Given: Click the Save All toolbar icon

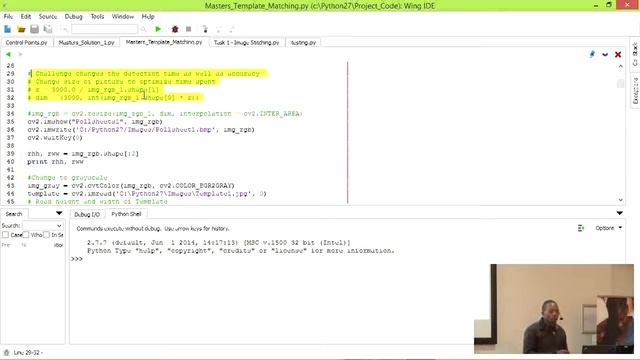Looking at the screenshot, I should 48,29.
